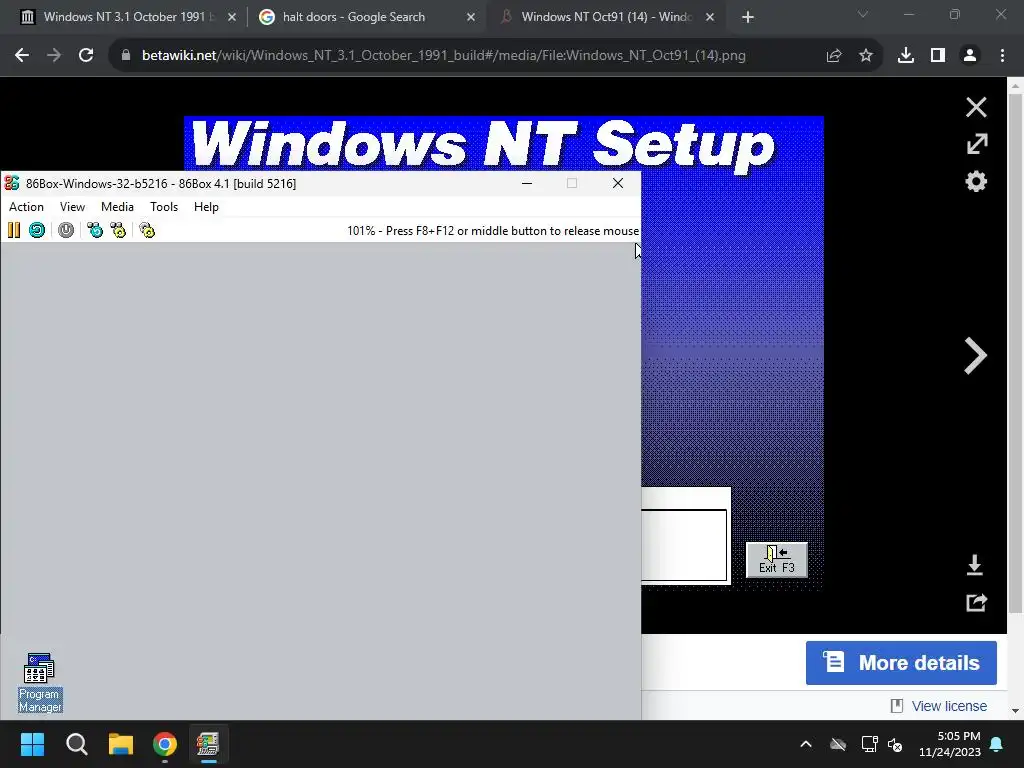Open the Tools menu in 86Box
The image size is (1024, 768).
click(x=164, y=207)
